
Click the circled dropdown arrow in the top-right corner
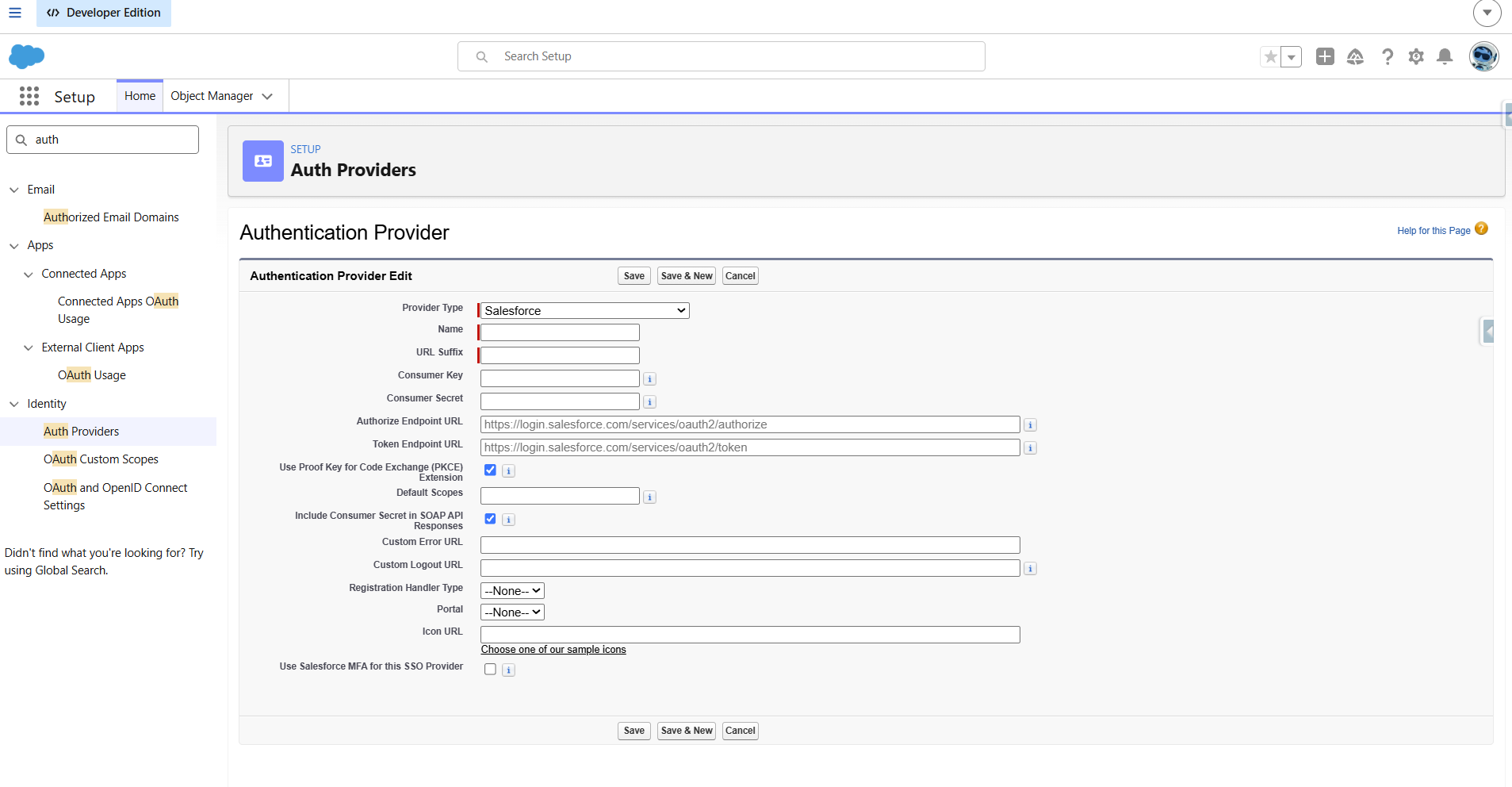pos(1487,13)
